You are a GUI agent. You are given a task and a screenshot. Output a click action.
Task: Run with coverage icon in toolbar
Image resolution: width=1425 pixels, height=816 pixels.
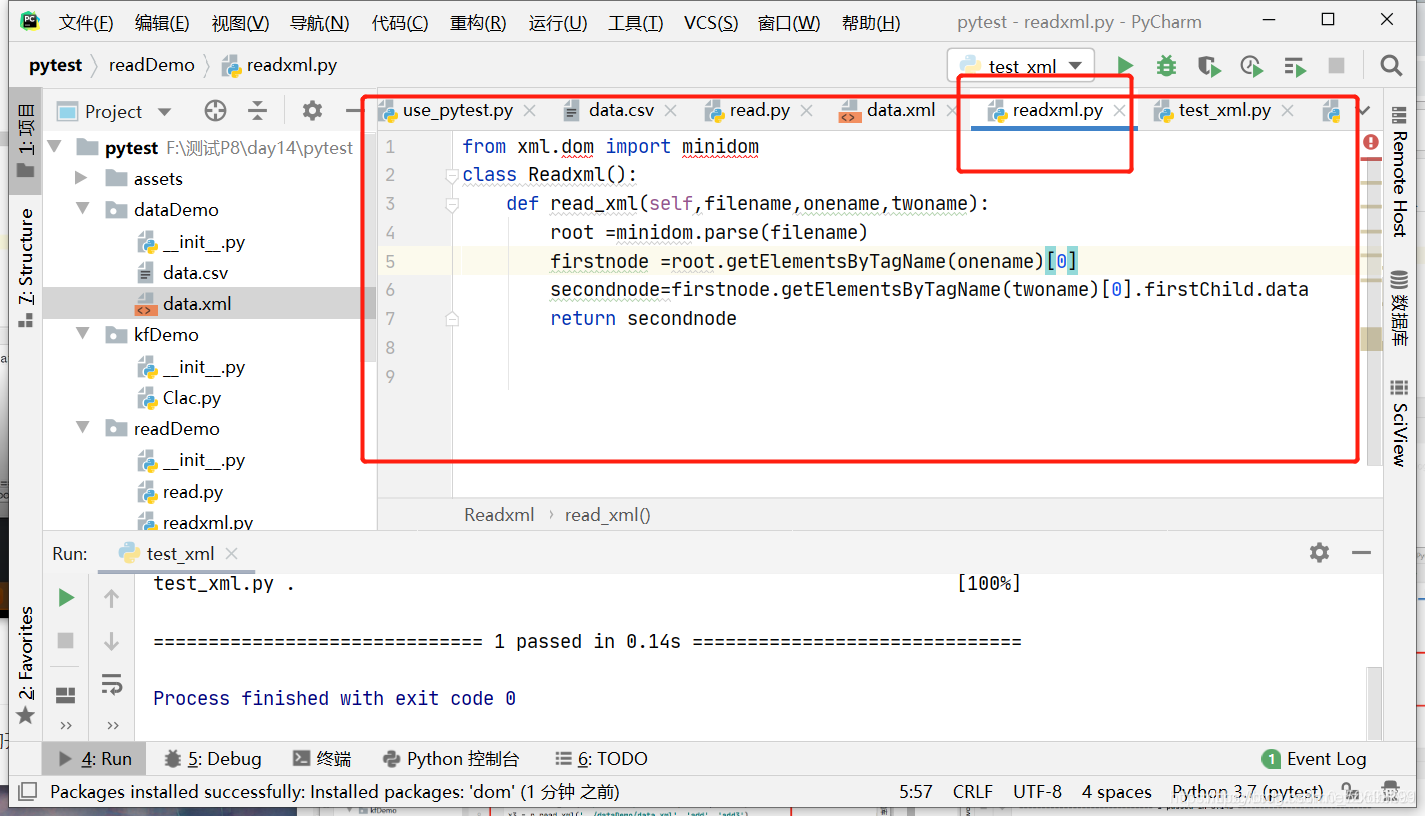click(1209, 66)
